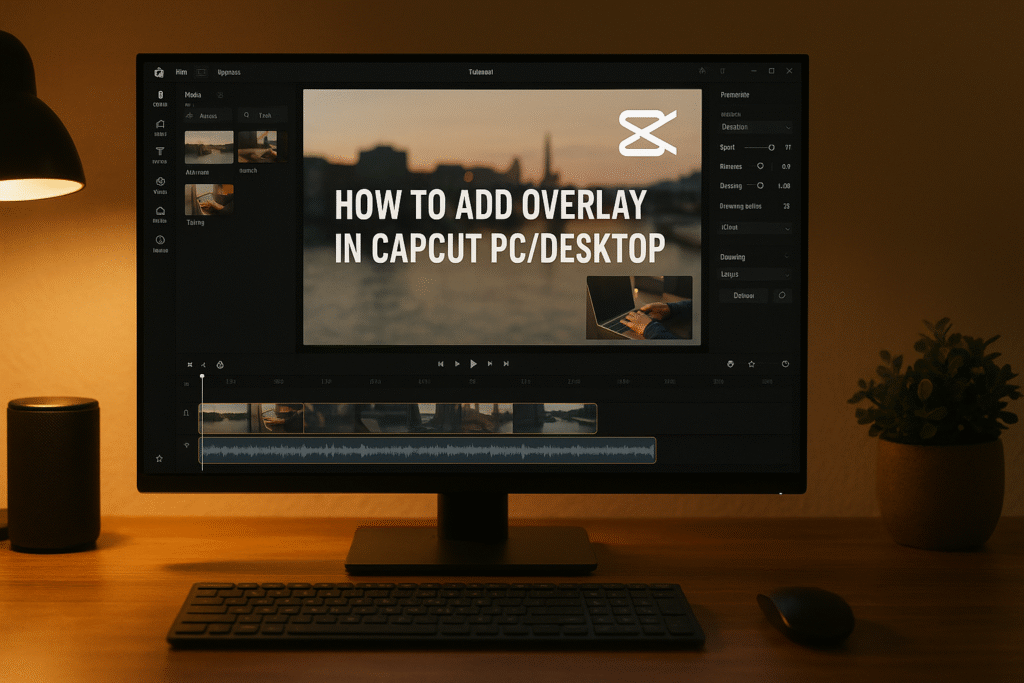Open the Lenus dropdown under Douwing

pos(755,273)
